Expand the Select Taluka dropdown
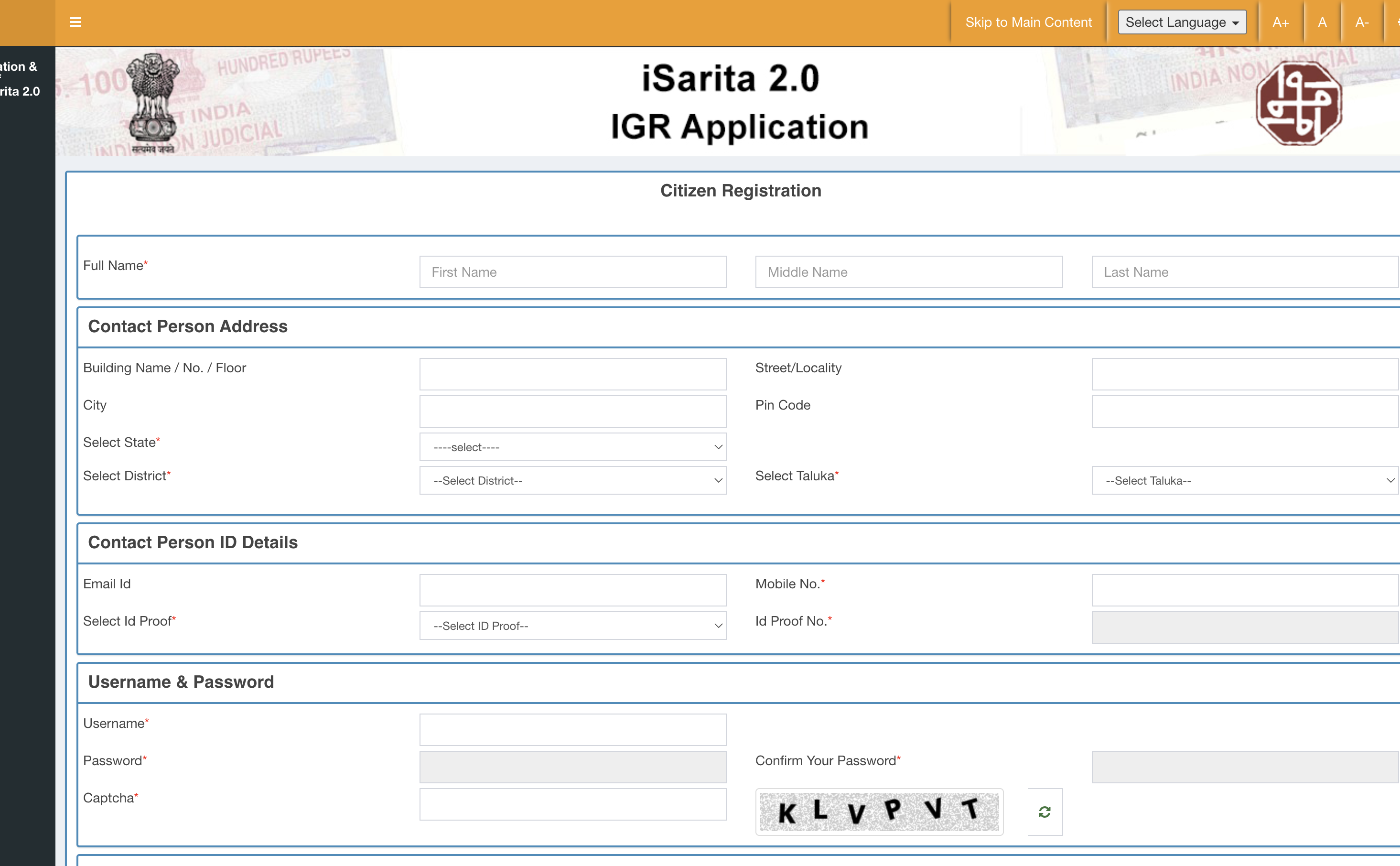Image resolution: width=1400 pixels, height=866 pixels. click(x=1245, y=480)
